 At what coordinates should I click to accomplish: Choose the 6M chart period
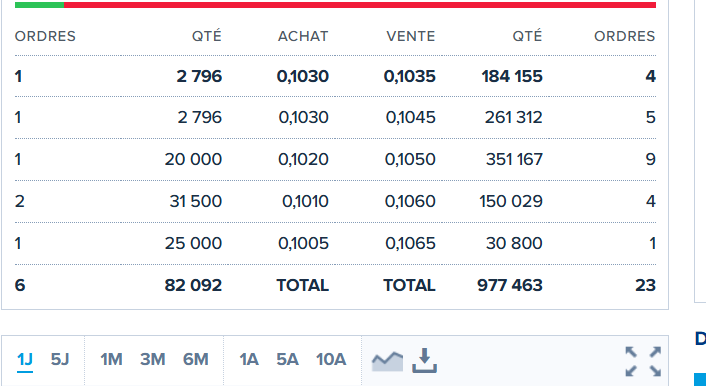point(195,359)
